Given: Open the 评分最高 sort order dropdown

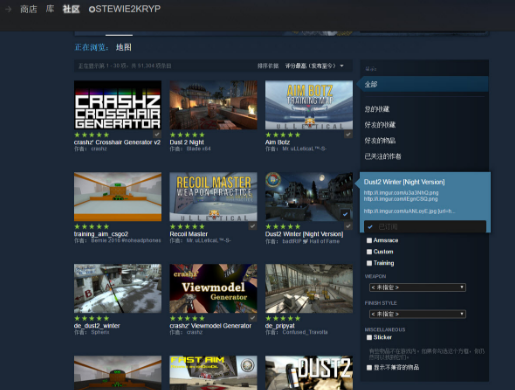Looking at the screenshot, I should coord(314,66).
